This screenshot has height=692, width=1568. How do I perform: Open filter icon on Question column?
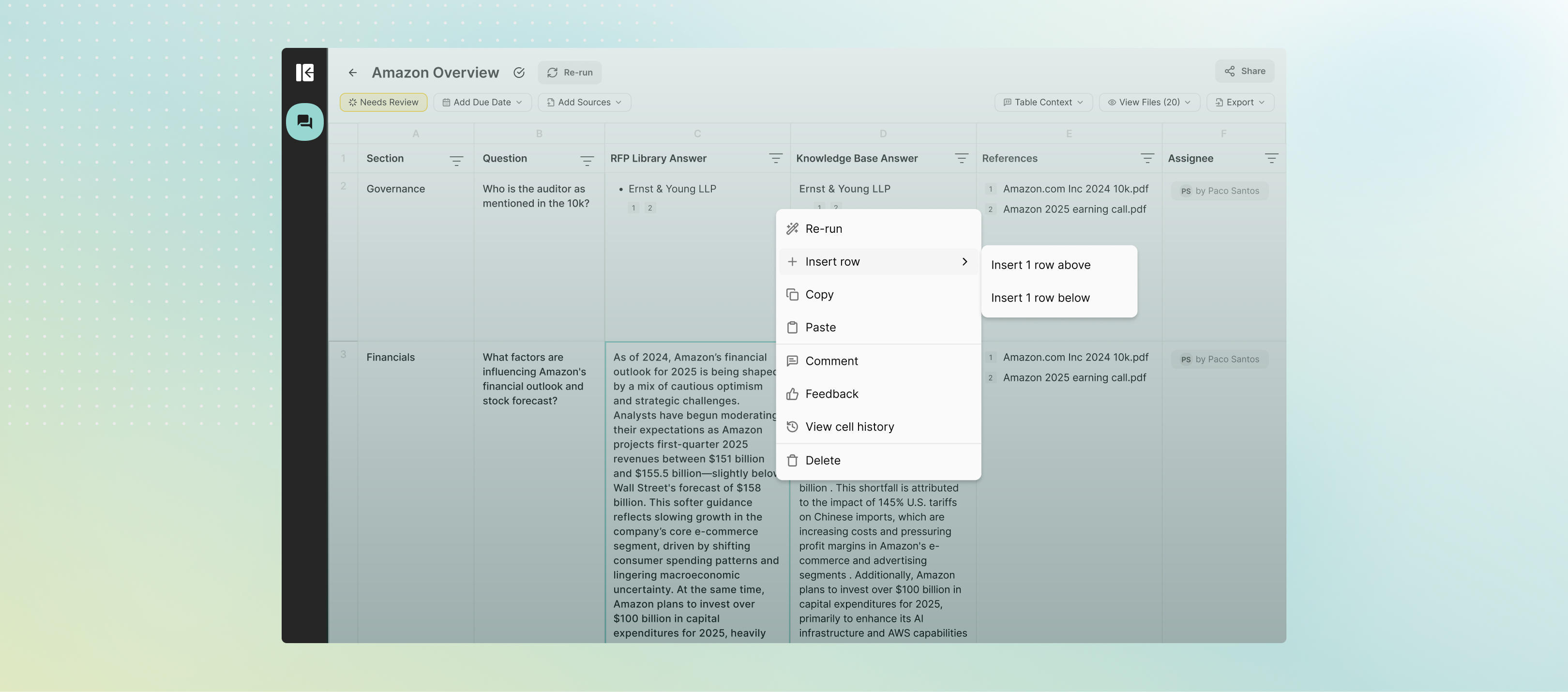[x=586, y=160]
